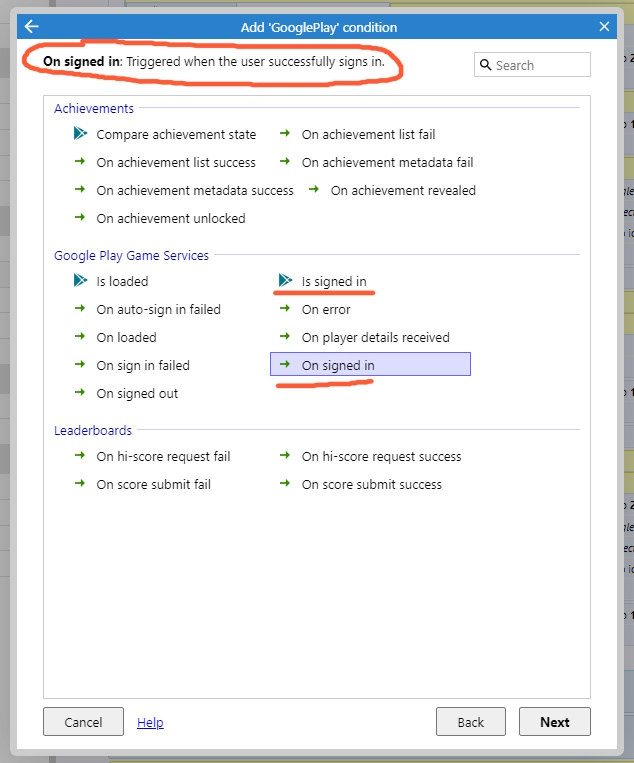
Task: Select On achievement list fail
Action: (x=368, y=134)
